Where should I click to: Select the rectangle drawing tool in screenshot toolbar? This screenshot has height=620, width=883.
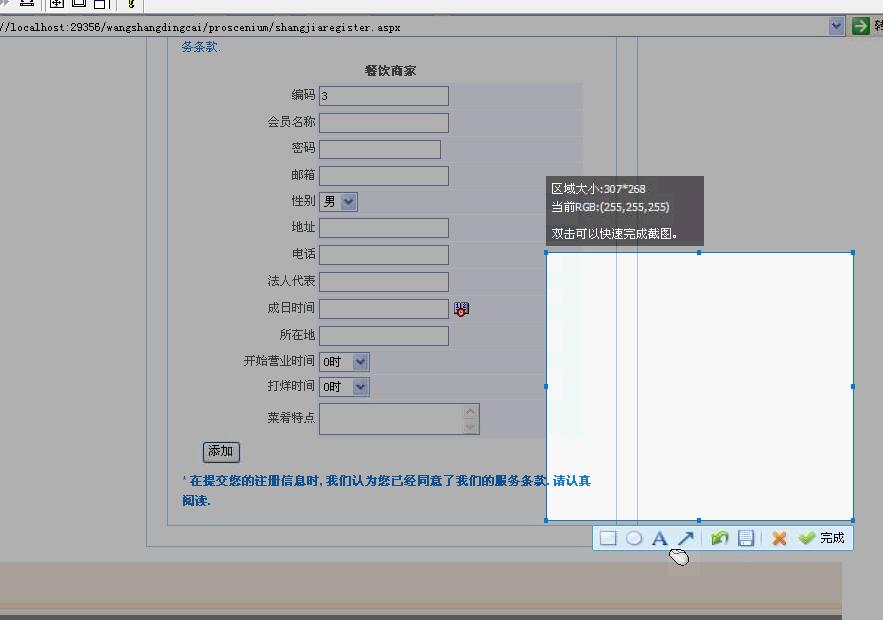coord(608,538)
